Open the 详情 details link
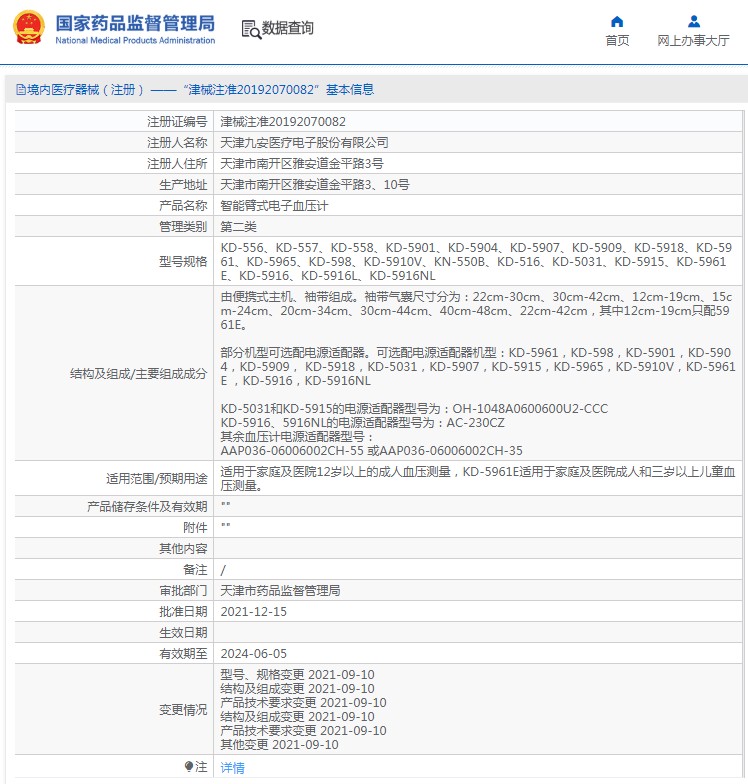Screen dimensions: 748x784 point(232,768)
